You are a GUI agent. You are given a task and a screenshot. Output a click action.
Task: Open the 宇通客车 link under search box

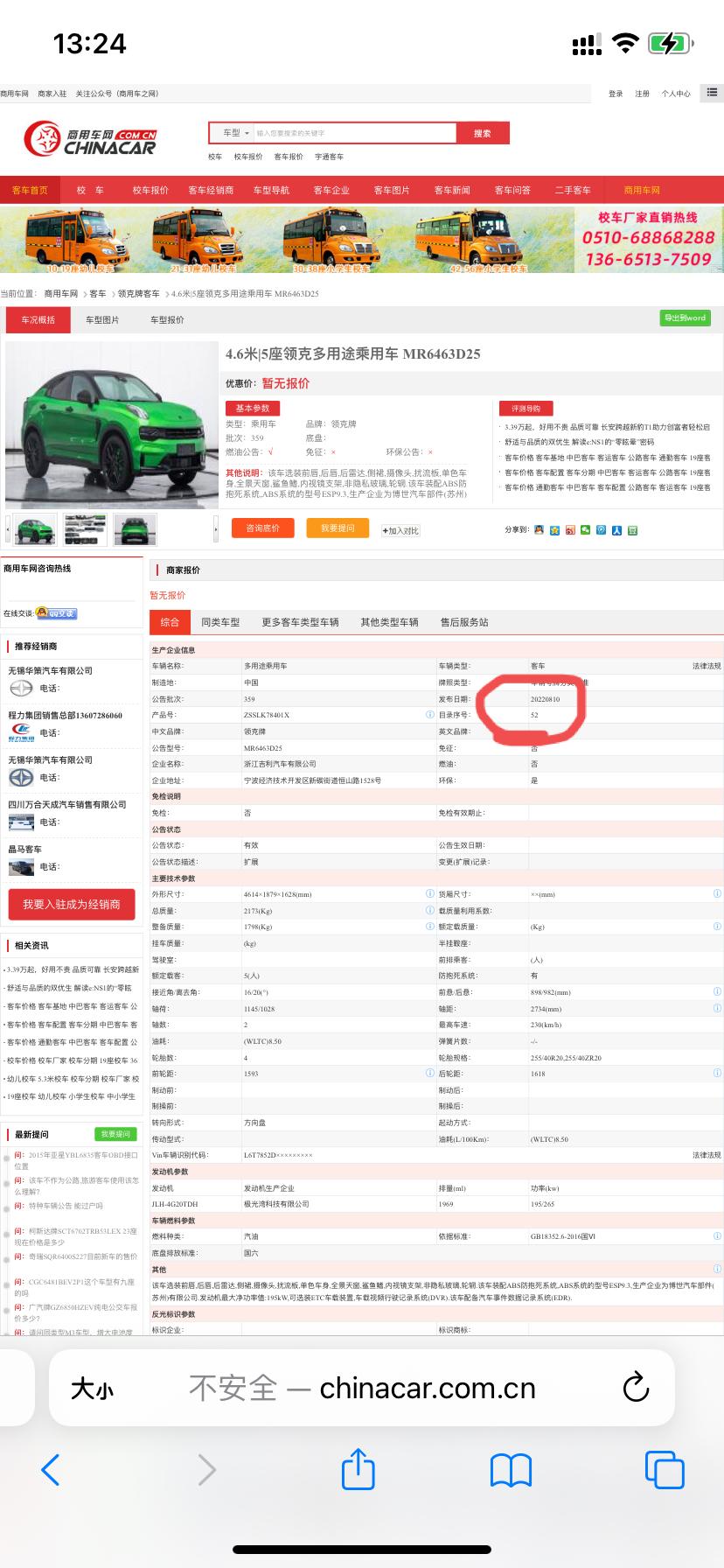click(329, 157)
